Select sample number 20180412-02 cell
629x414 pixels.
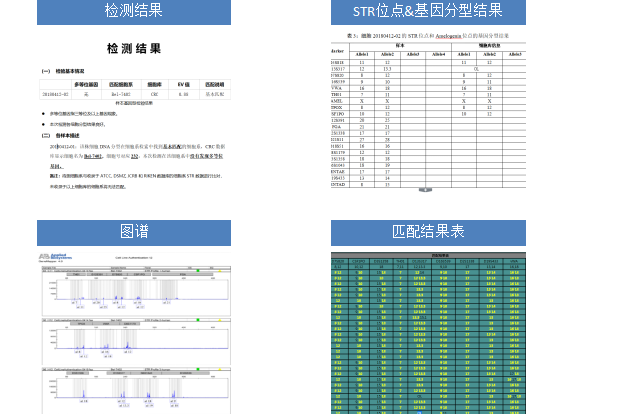pos(55,94)
